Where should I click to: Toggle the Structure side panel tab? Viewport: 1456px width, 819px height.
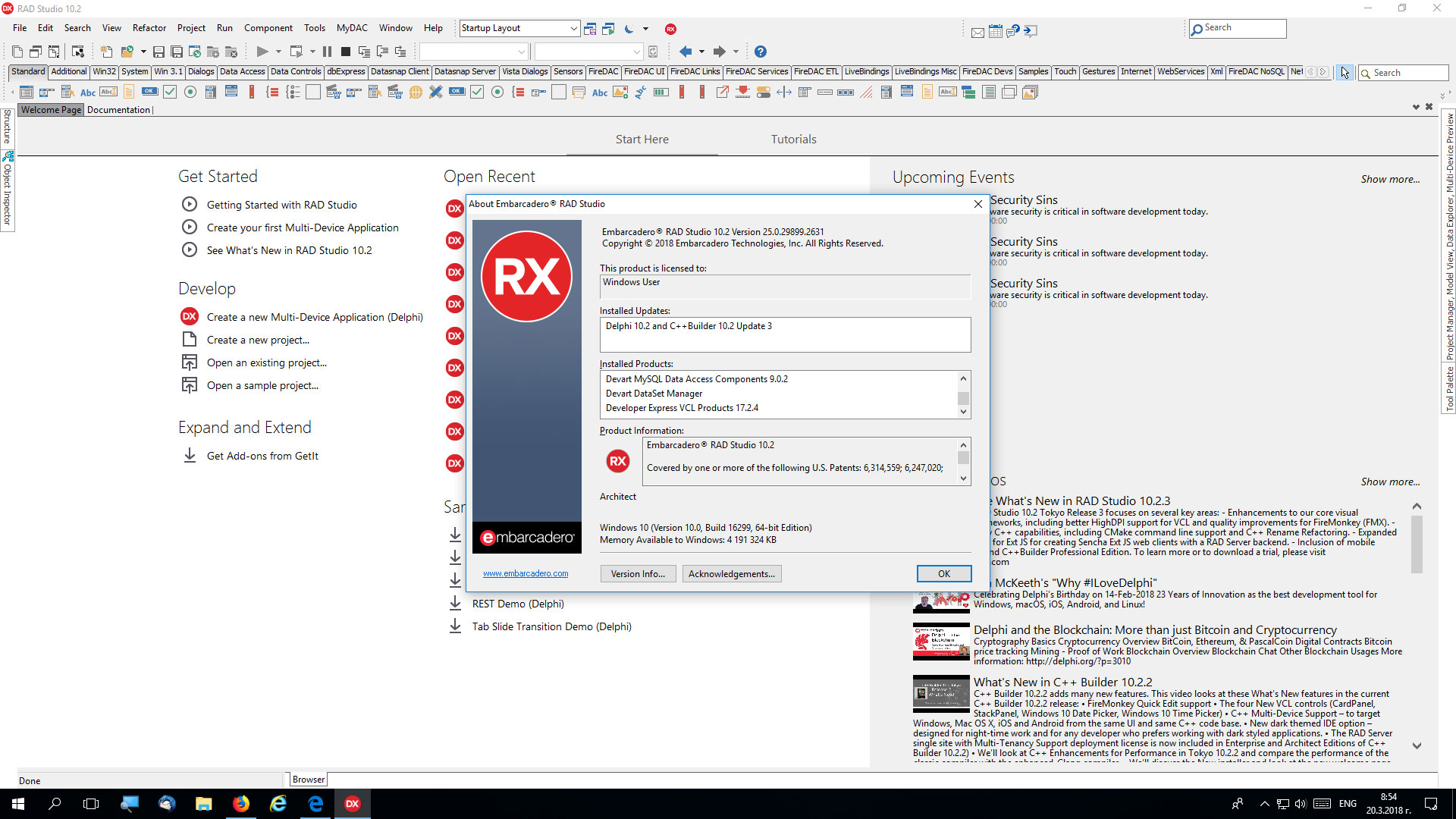[7, 126]
